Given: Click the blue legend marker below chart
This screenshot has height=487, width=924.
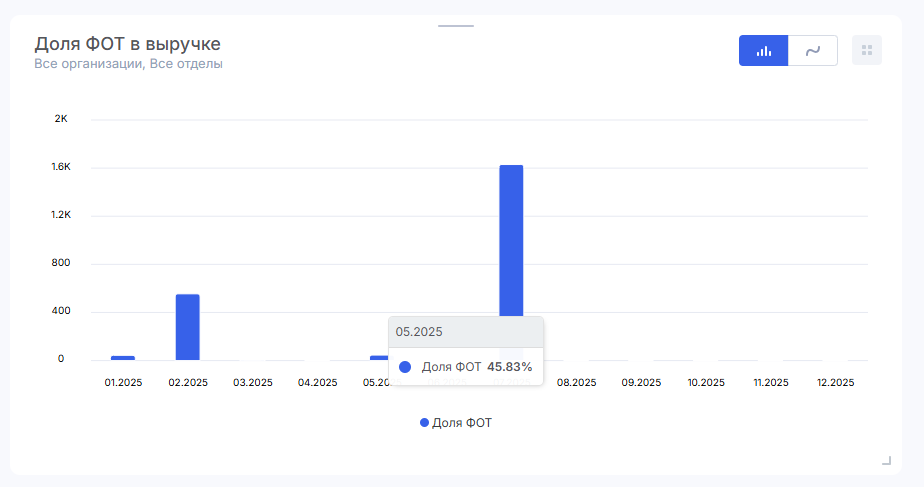Looking at the screenshot, I should [424, 423].
